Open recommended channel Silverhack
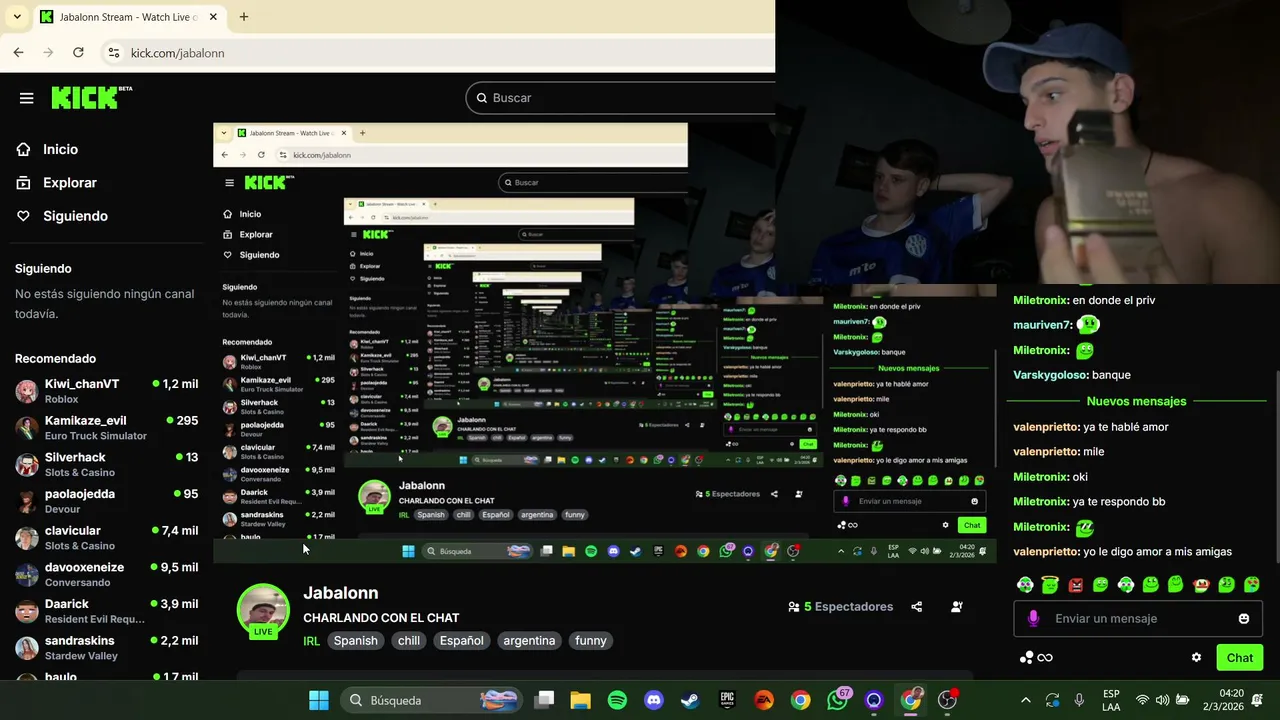Image resolution: width=1280 pixels, height=720 pixels. 106,464
